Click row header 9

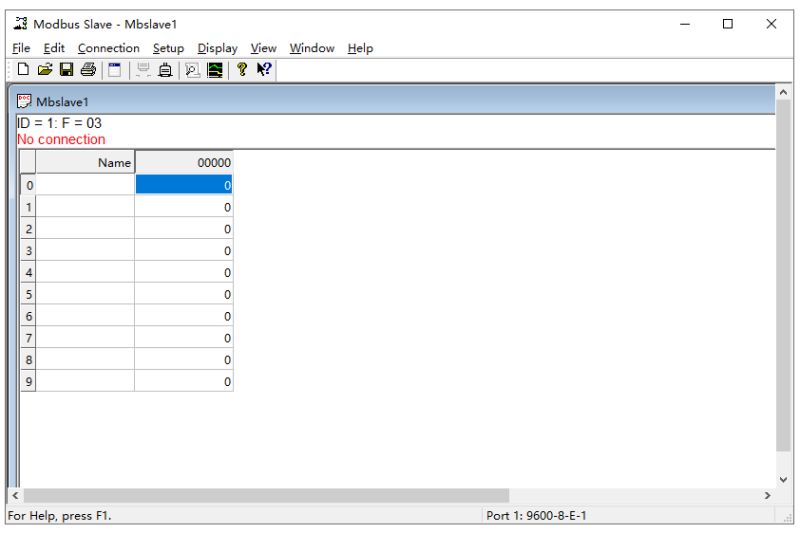[28, 382]
